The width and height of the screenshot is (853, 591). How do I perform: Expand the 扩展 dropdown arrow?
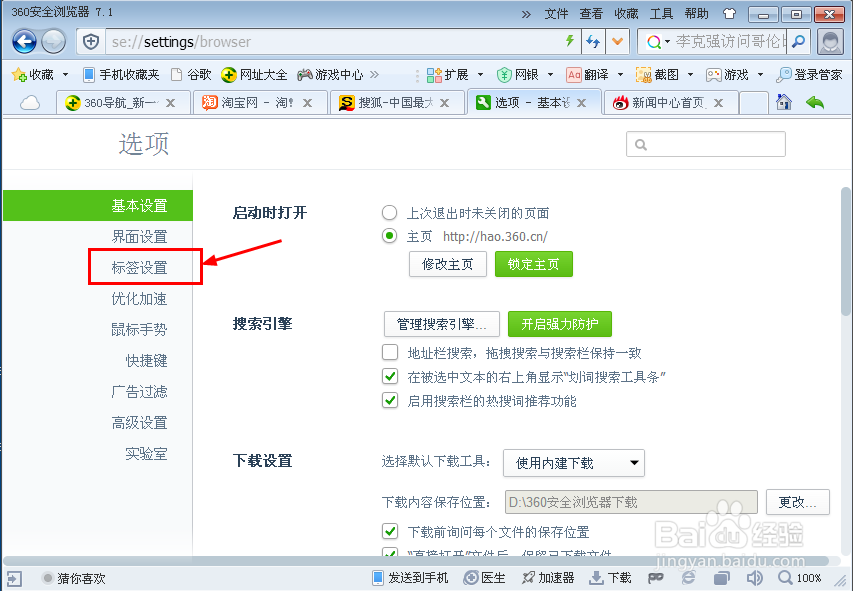[480, 75]
